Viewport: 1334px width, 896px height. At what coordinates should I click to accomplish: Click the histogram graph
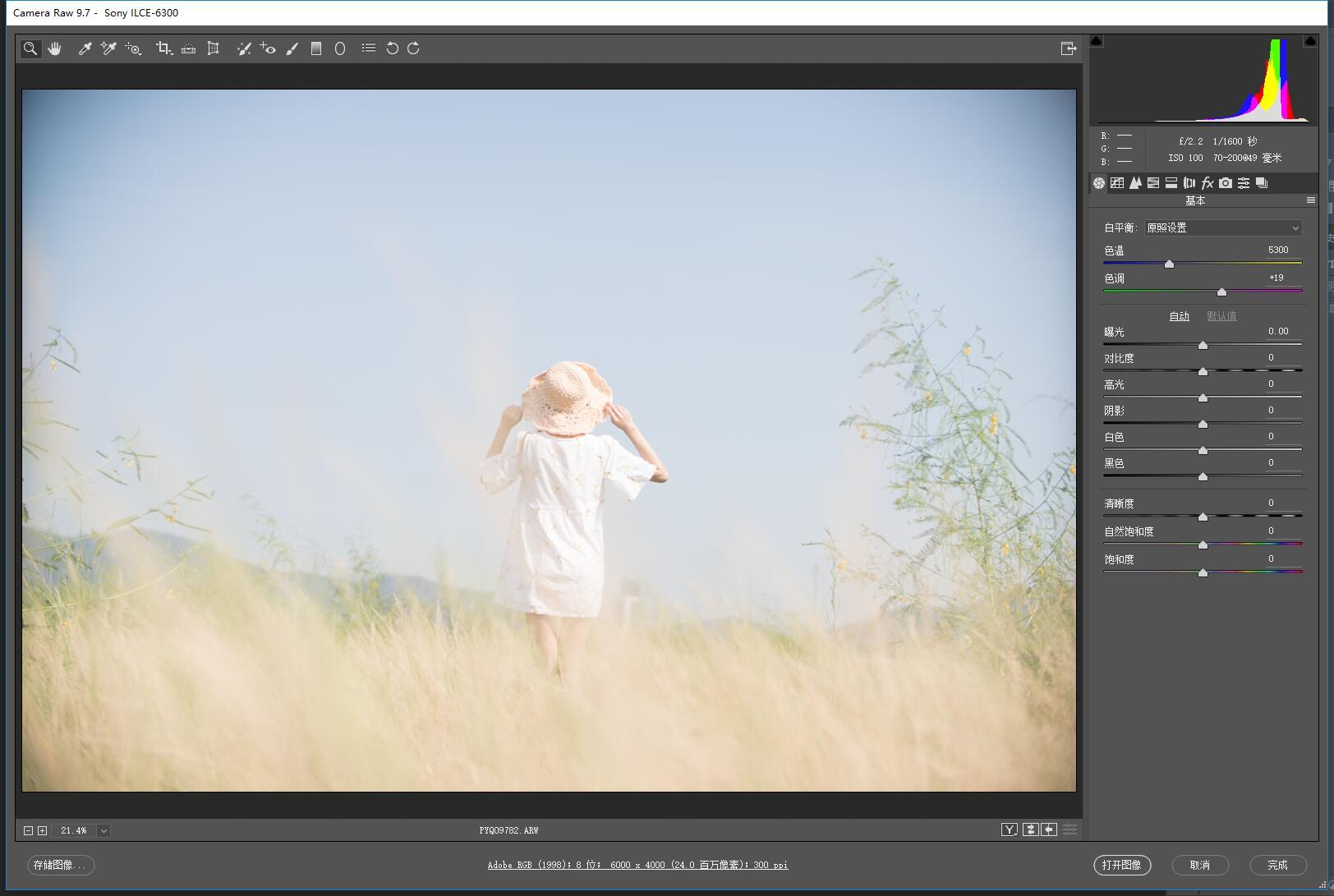click(1203, 80)
